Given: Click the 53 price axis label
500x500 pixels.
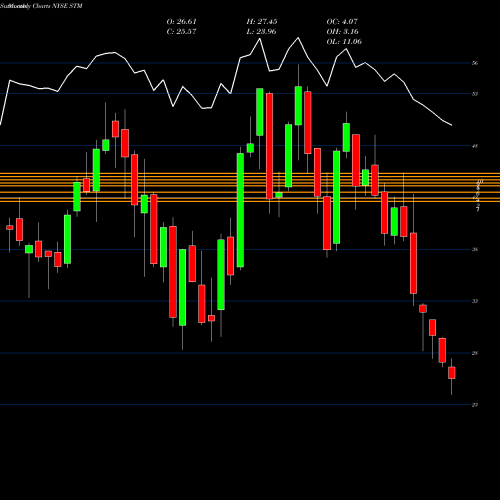Looking at the screenshot, I should tap(475, 94).
